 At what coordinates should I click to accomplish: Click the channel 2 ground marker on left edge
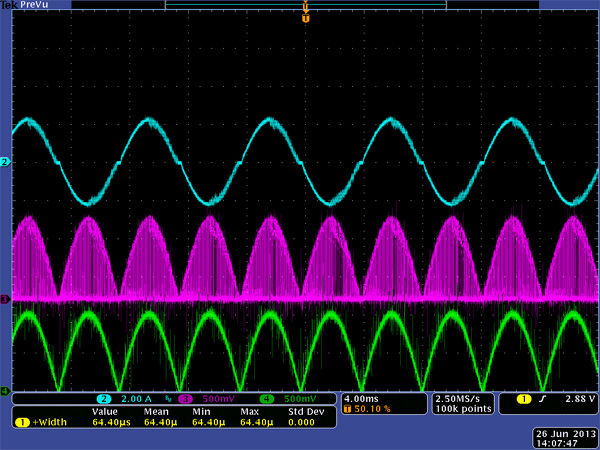pos(5,161)
